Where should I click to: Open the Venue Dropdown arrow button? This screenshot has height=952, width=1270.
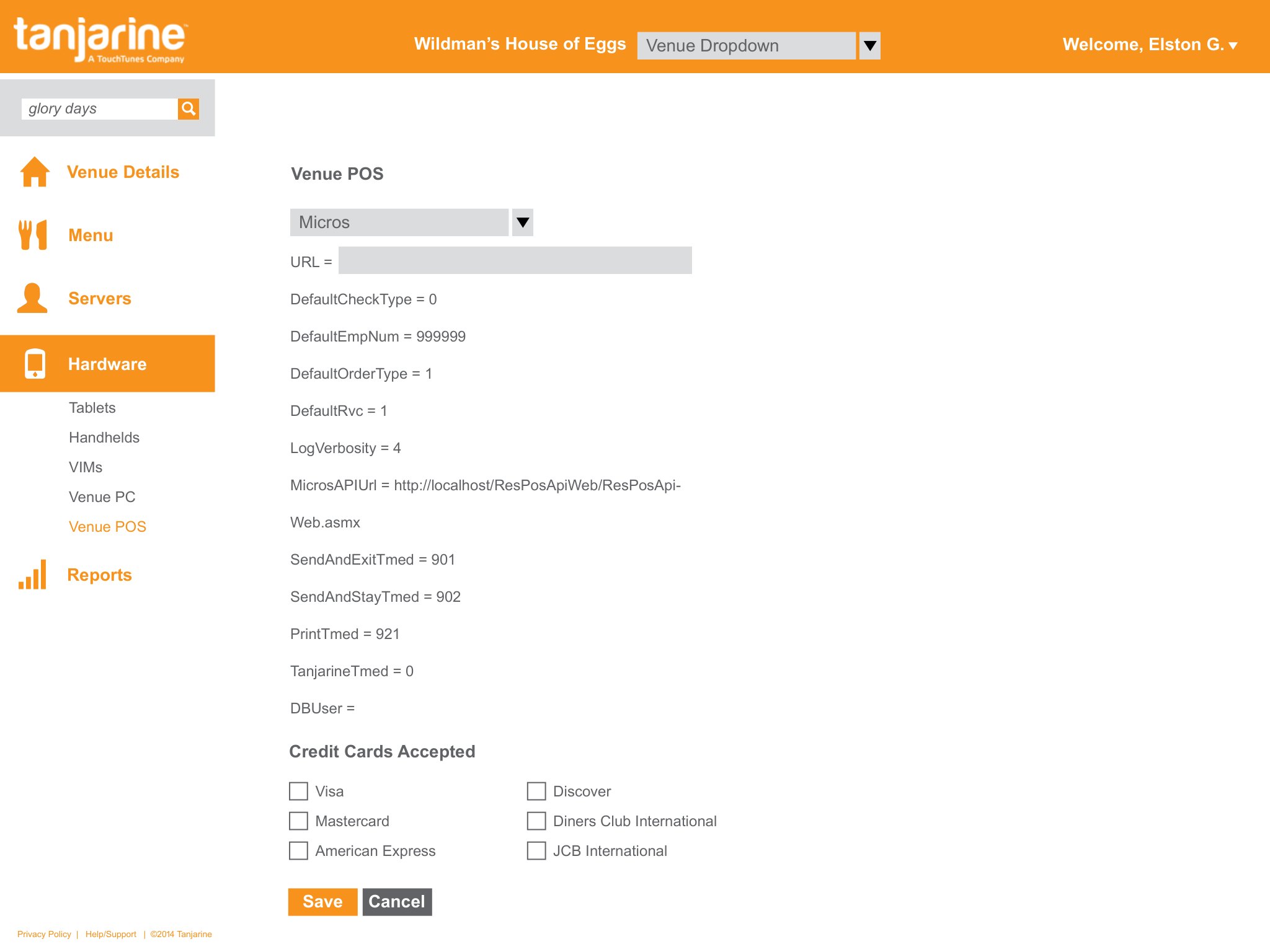(870, 46)
